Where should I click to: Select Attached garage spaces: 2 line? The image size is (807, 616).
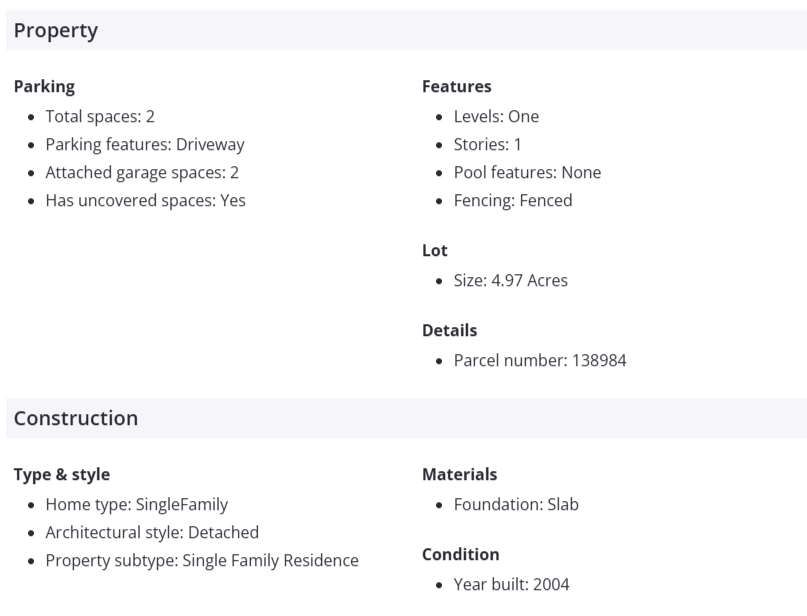pyautogui.click(x=142, y=172)
